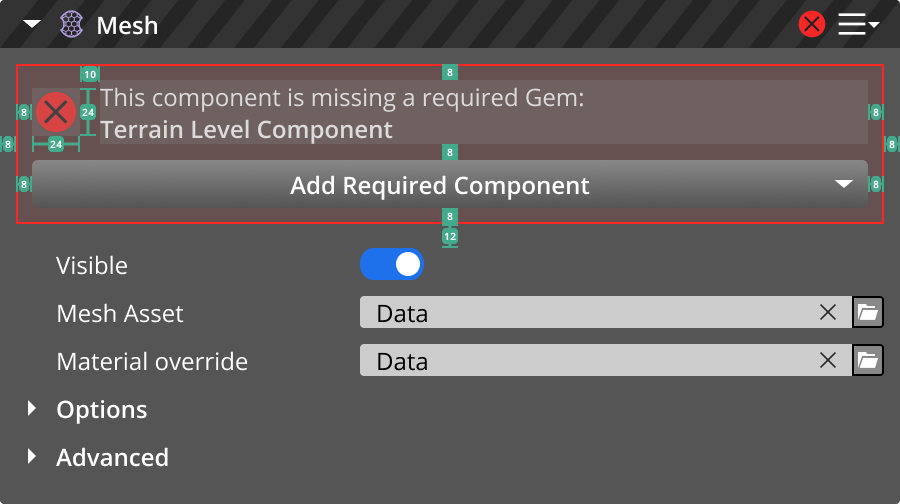
Task: Expand the Options section arrow
Action: (x=32, y=408)
